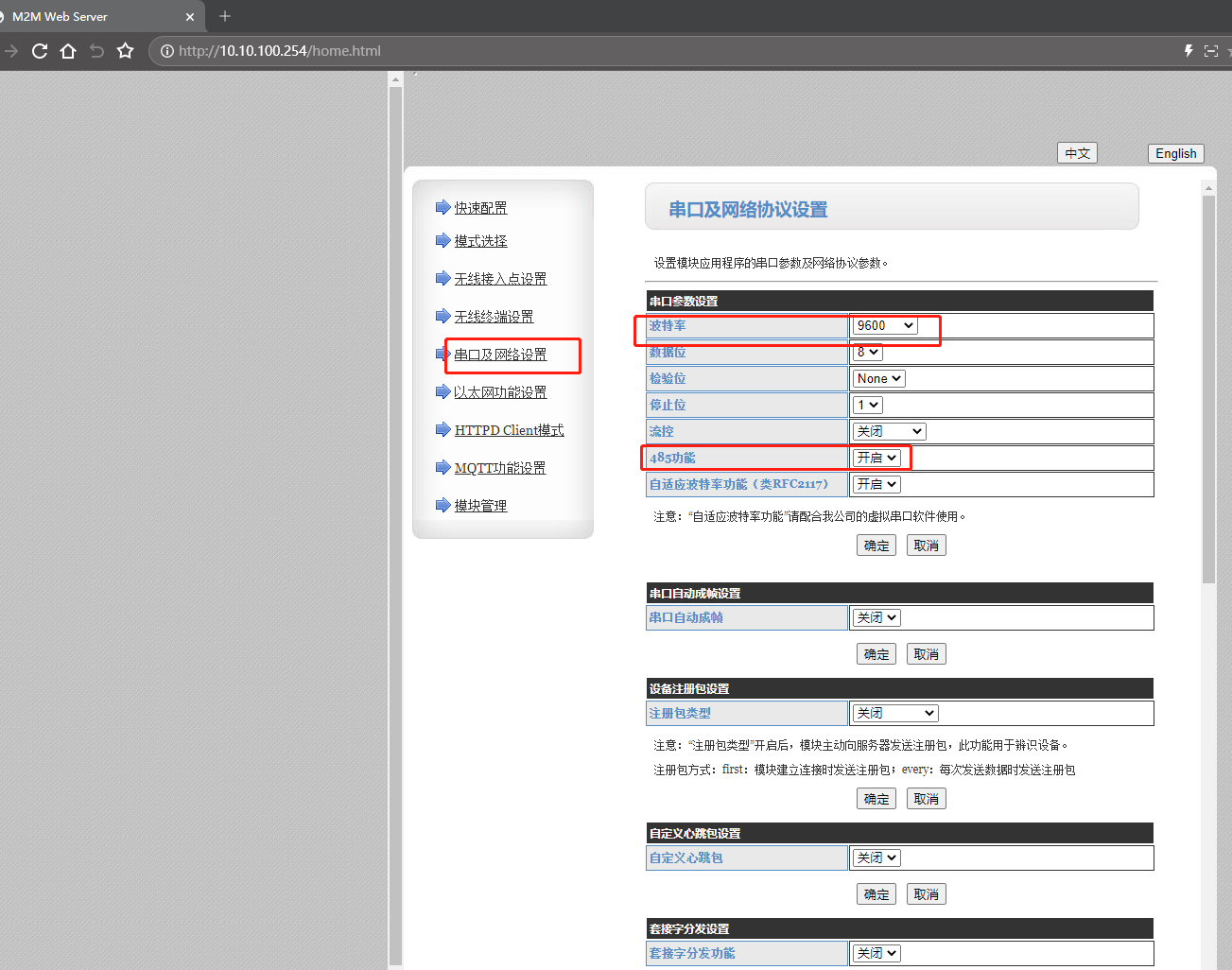
Task: Open the 无线接入点设置 menu item
Action: click(x=500, y=279)
